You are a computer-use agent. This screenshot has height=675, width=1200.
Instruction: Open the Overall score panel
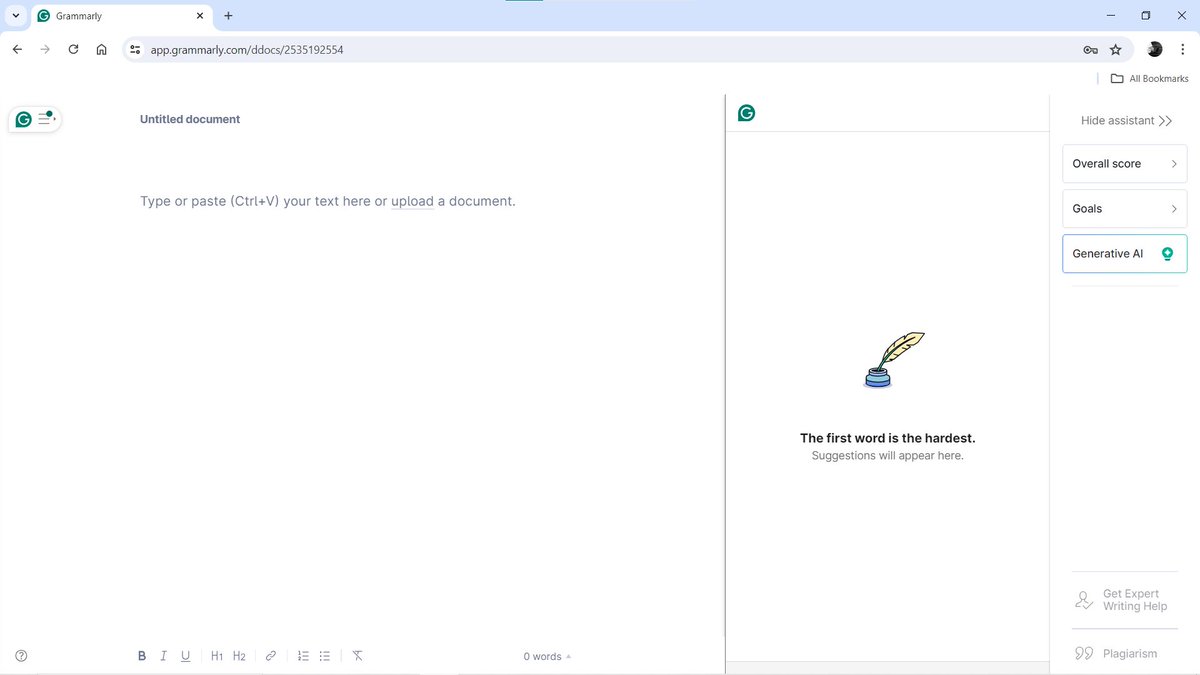[1125, 164]
